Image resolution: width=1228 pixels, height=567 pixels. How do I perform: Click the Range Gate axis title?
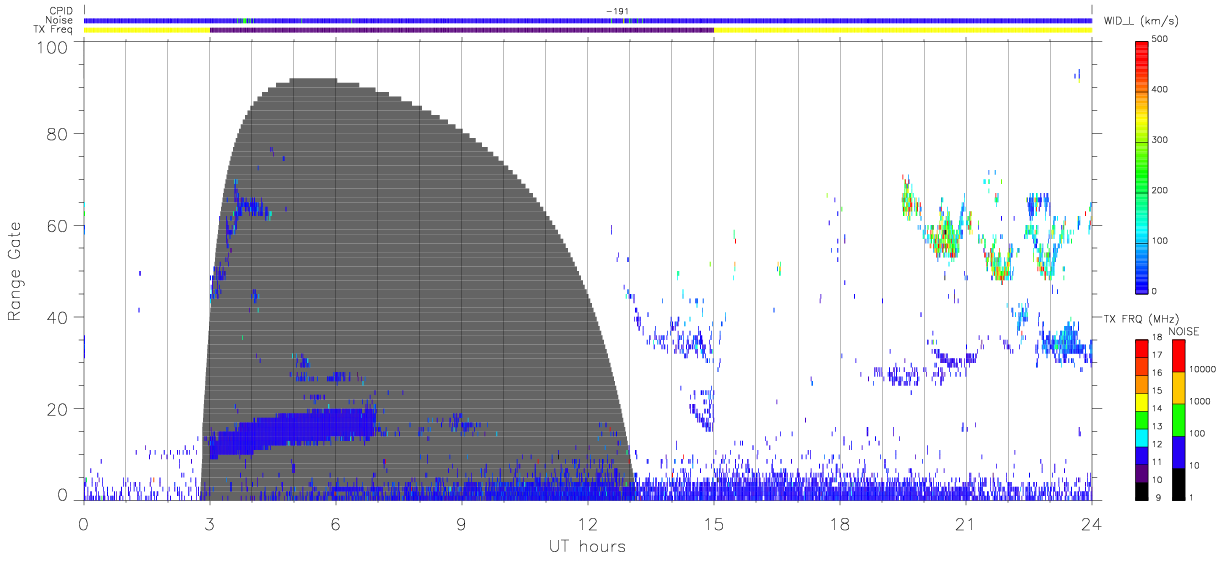[17, 273]
